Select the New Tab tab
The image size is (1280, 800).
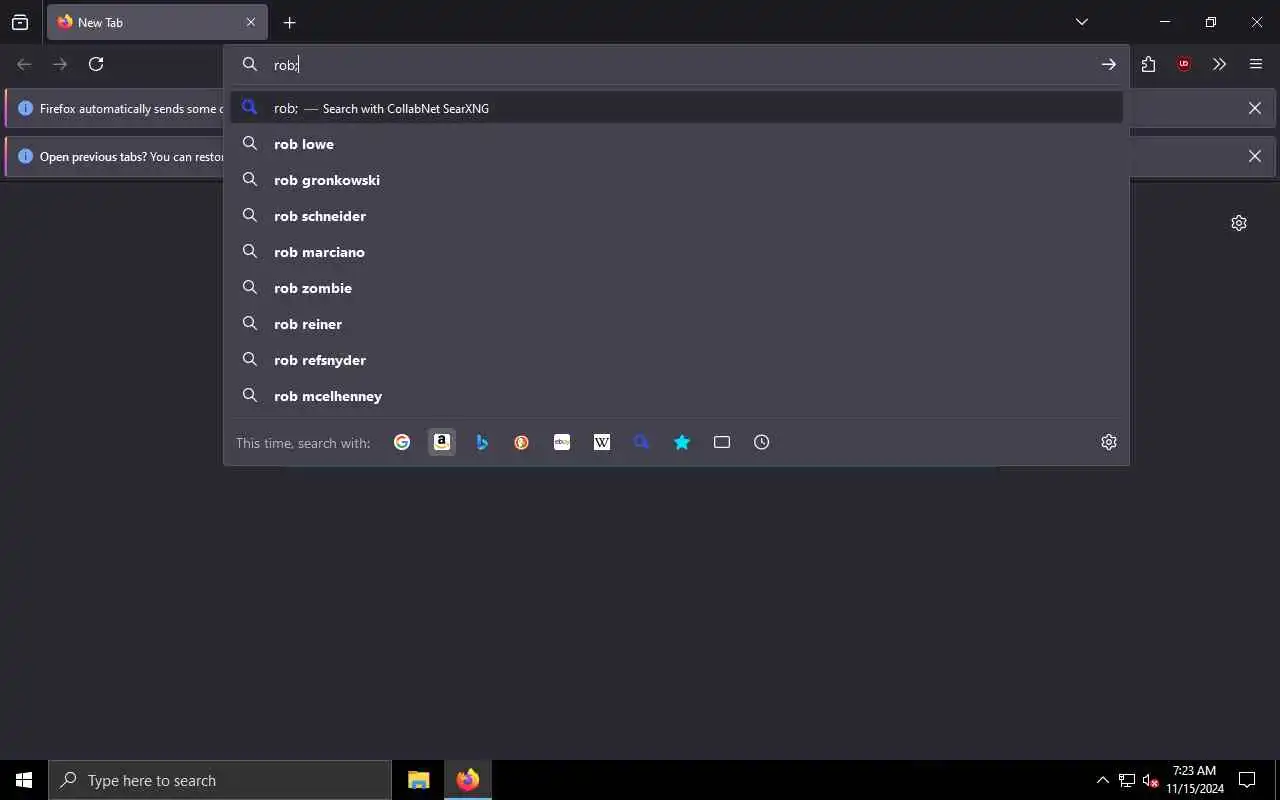click(x=157, y=22)
